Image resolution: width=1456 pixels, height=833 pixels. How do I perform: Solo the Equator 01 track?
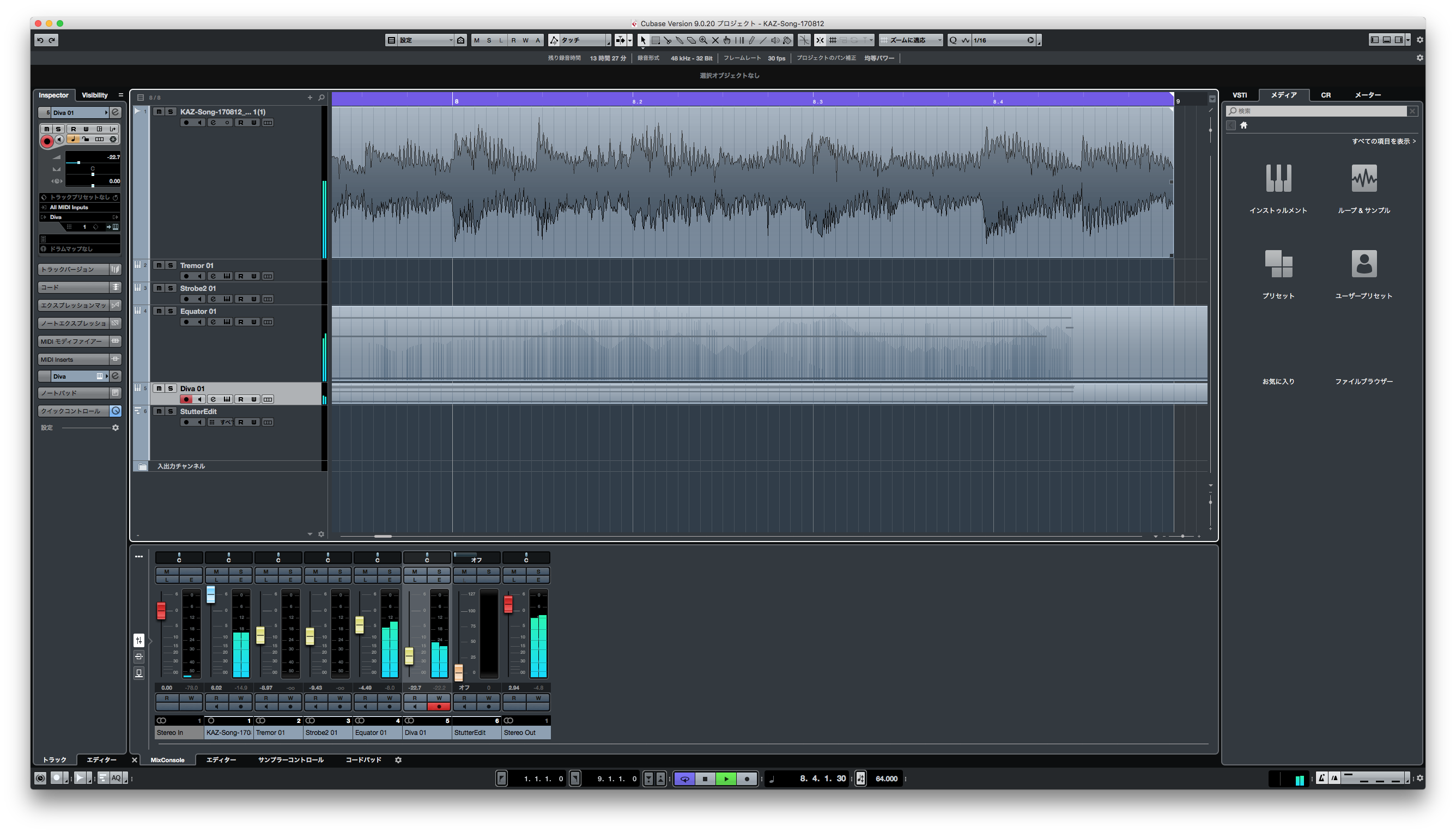[171, 311]
